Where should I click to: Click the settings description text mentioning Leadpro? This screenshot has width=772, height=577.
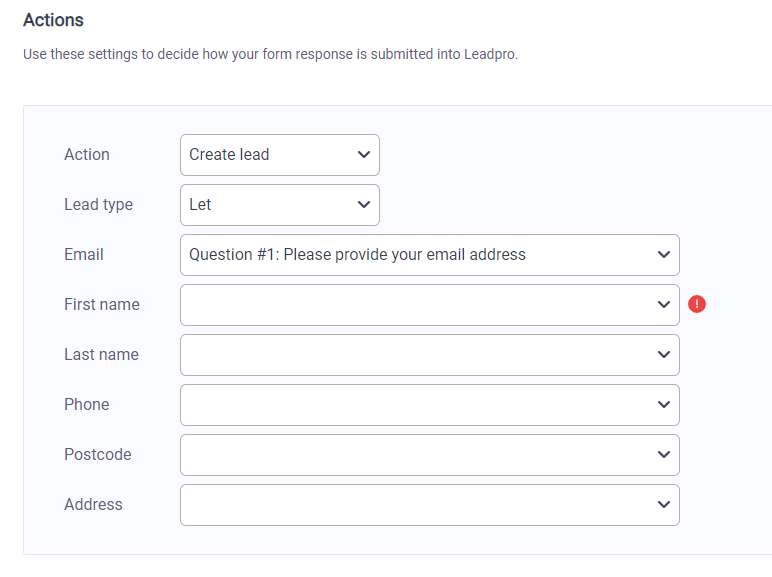click(x=270, y=54)
